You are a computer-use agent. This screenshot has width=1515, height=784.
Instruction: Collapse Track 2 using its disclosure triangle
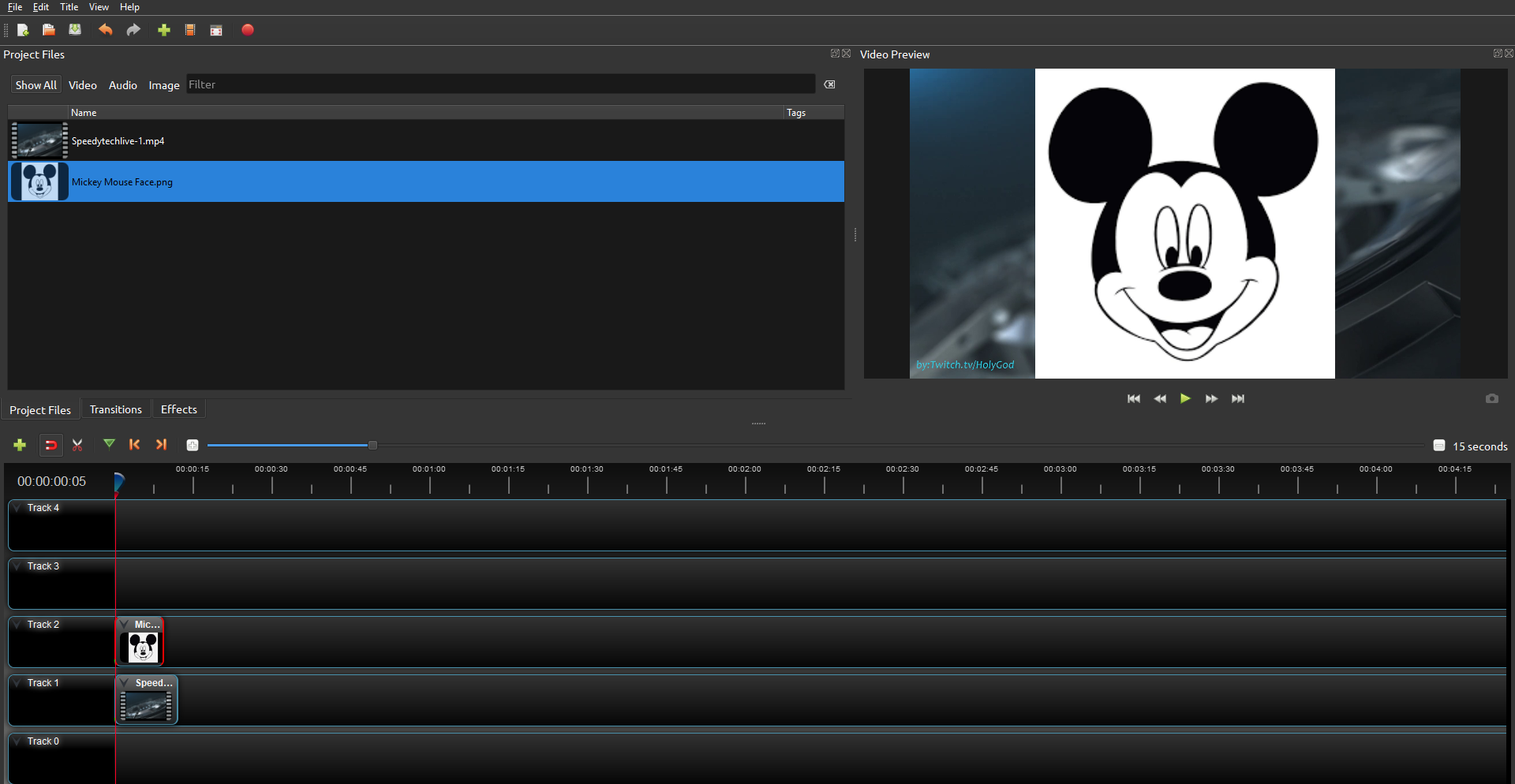[x=17, y=624]
